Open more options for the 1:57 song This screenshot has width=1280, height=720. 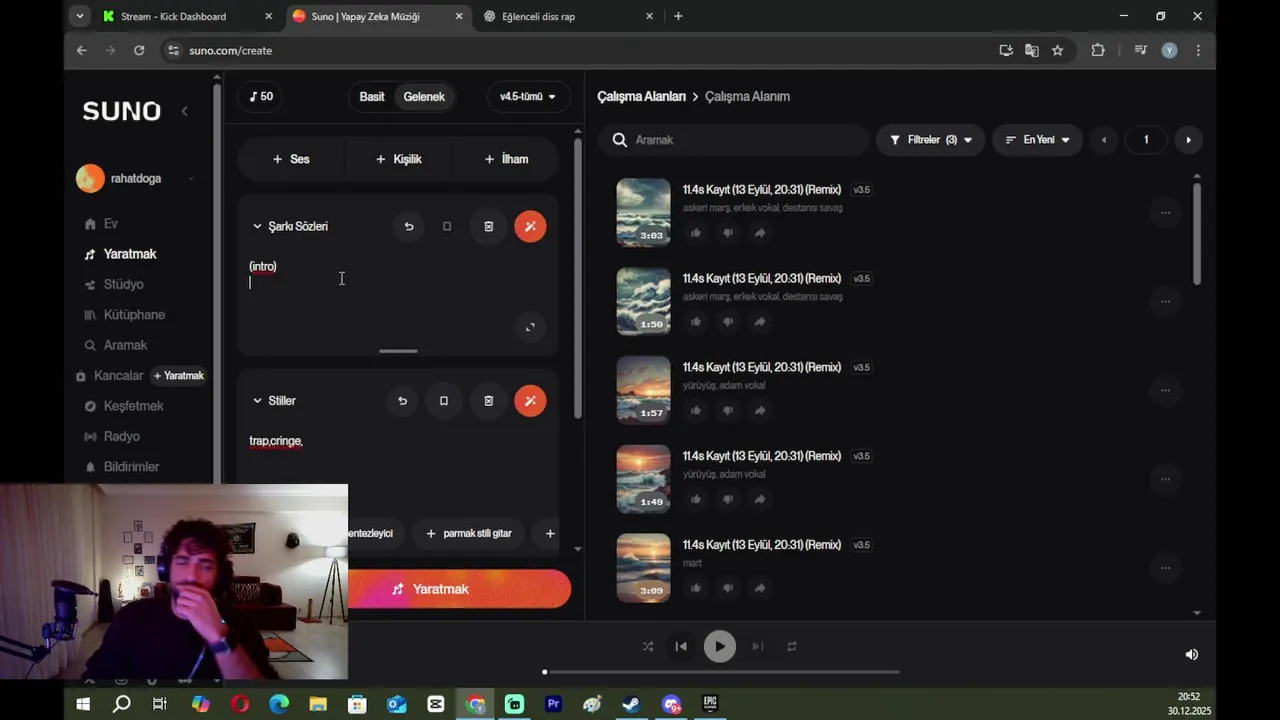(1165, 390)
